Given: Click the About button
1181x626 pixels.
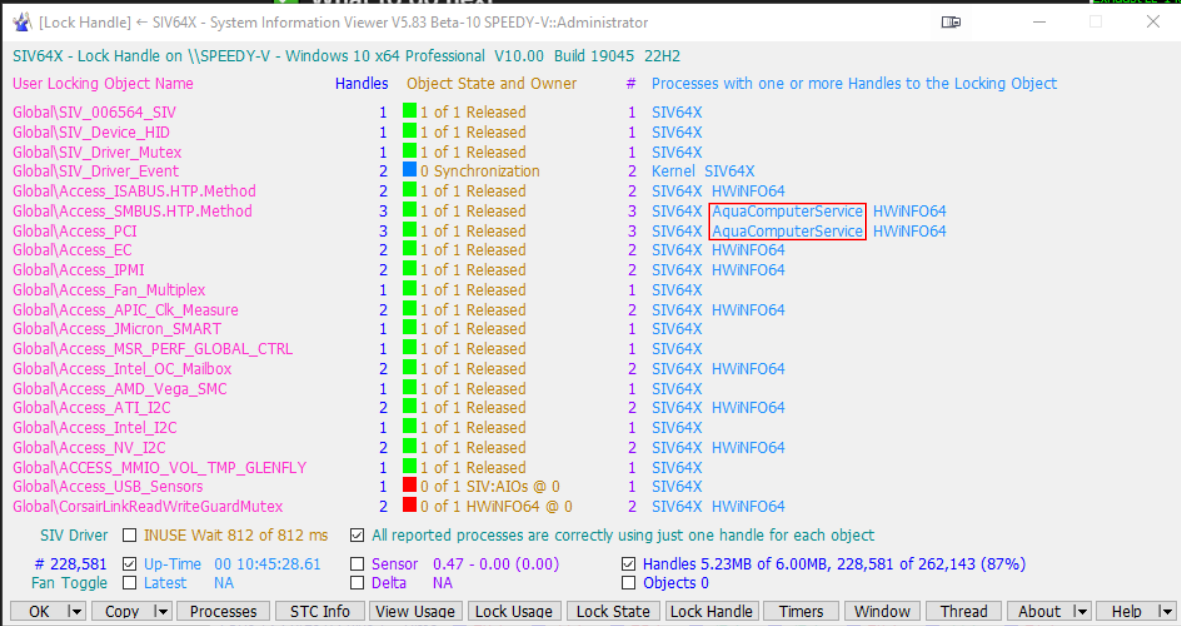Looking at the screenshot, I should (1039, 612).
